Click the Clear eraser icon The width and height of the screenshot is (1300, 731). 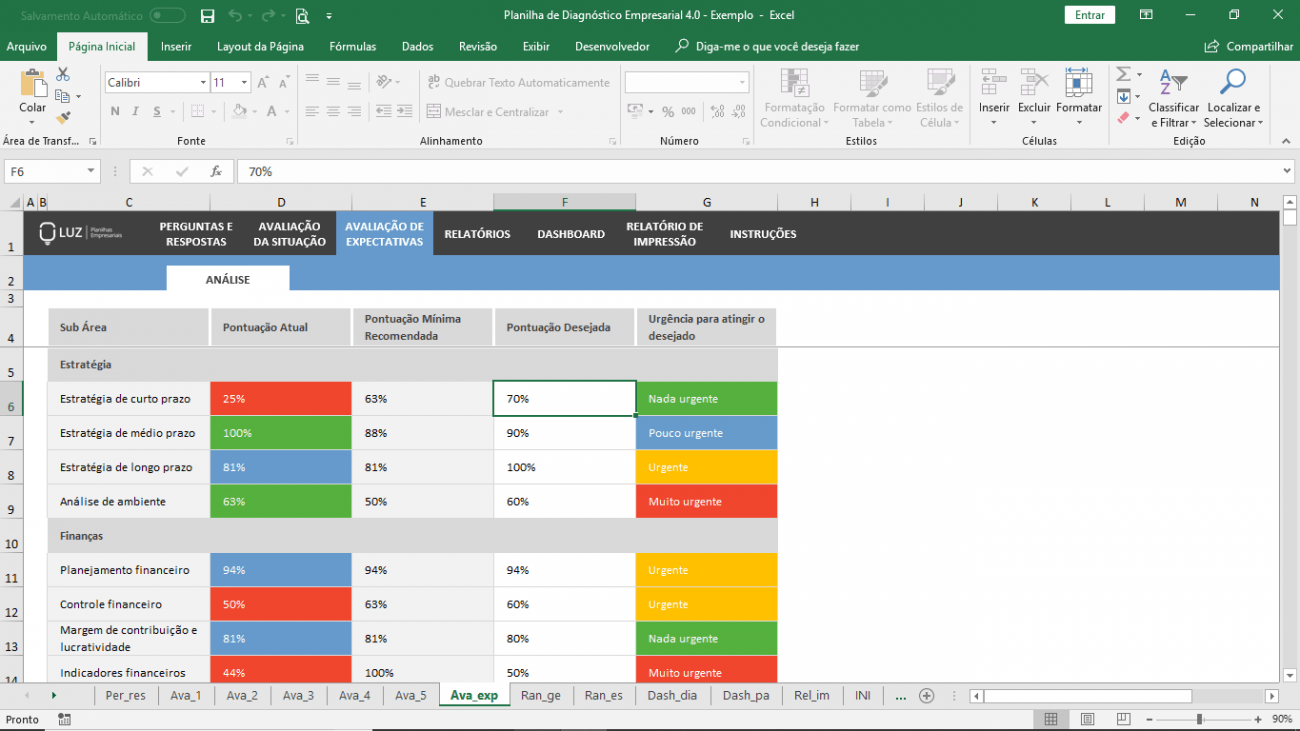click(1123, 118)
